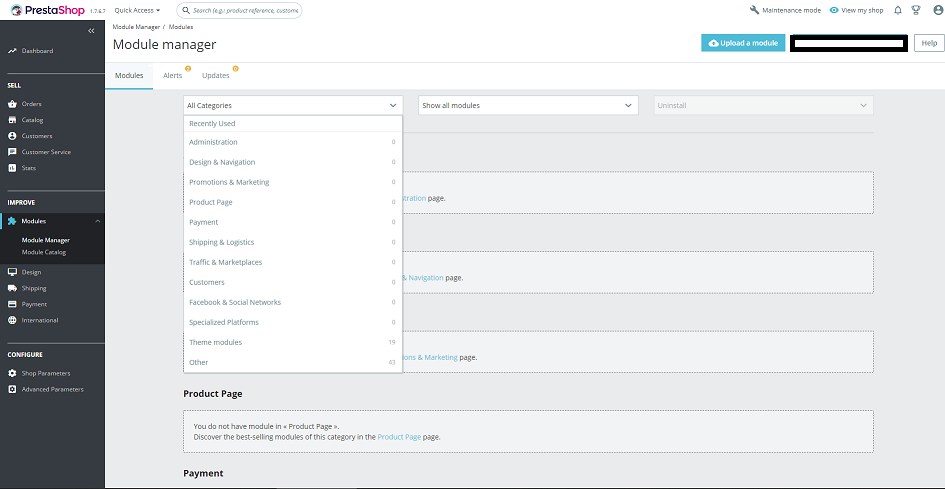Screen dimensions: 945x489
Task: Open the Quick Access dropdown
Action: pyautogui.click(x=137, y=10)
